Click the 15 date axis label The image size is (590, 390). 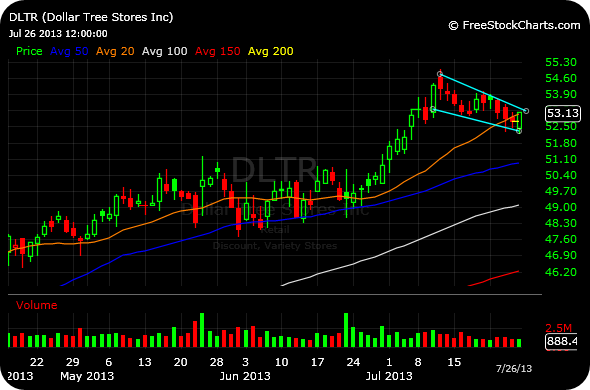pos(454,362)
